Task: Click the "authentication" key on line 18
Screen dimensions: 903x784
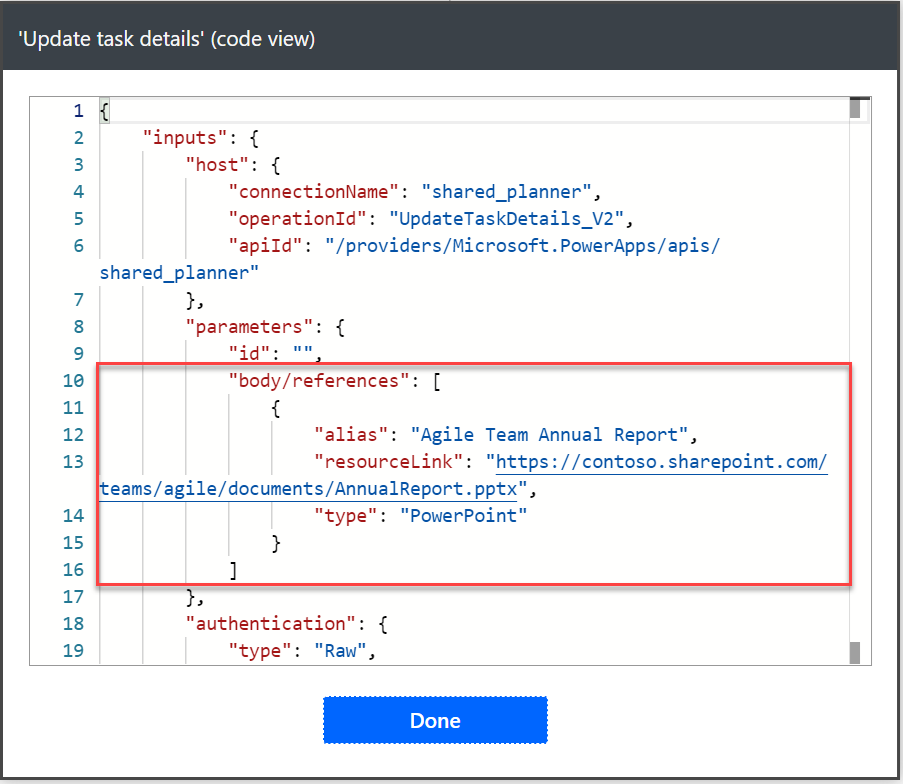Action: [x=271, y=624]
